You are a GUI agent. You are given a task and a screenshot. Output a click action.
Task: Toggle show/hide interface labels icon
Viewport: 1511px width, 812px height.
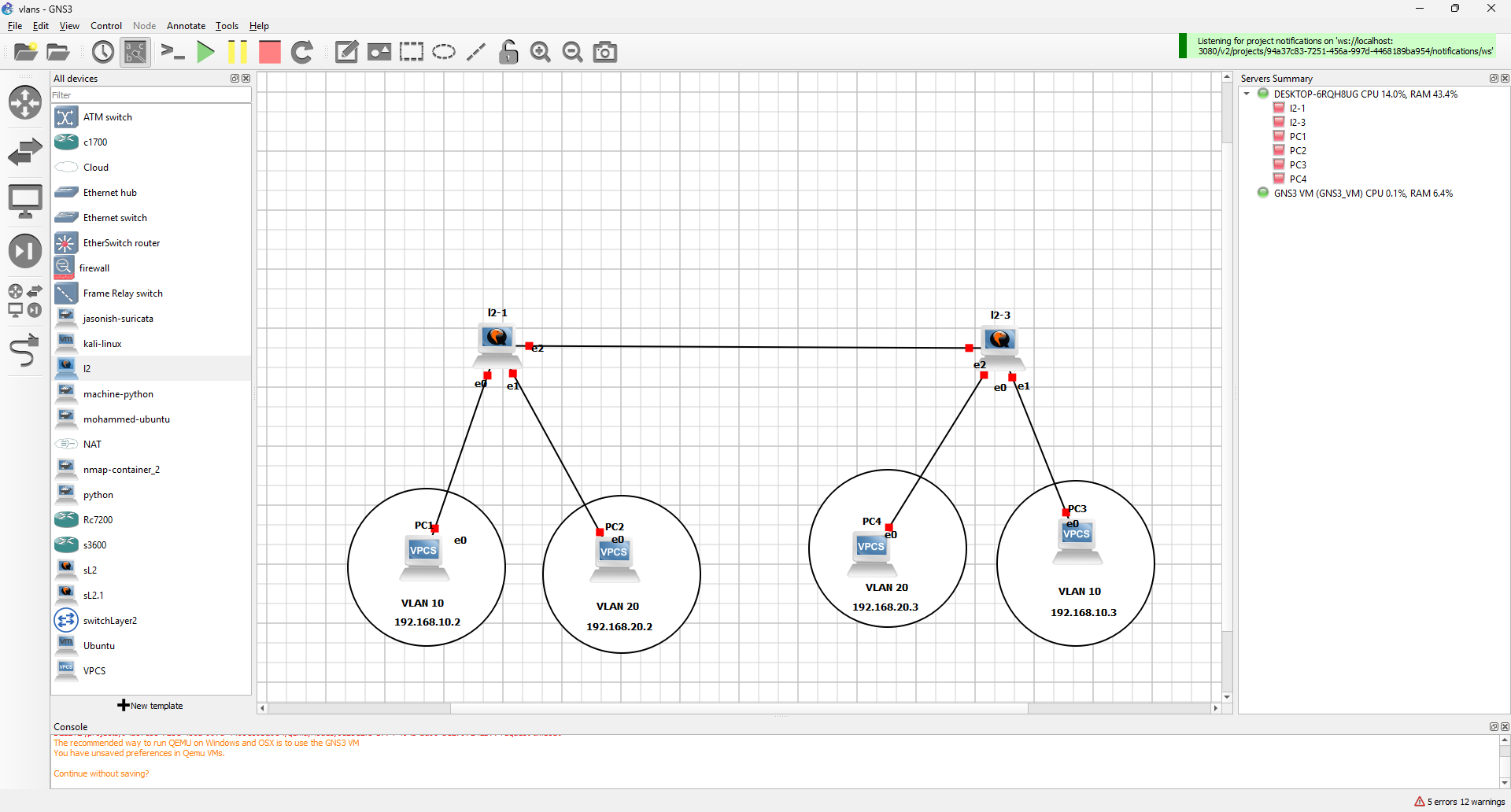(135, 52)
